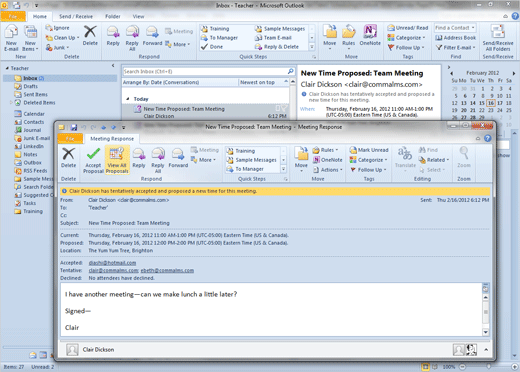
Task: Click the search magnifier in Search Inbox box
Action: [290, 71]
